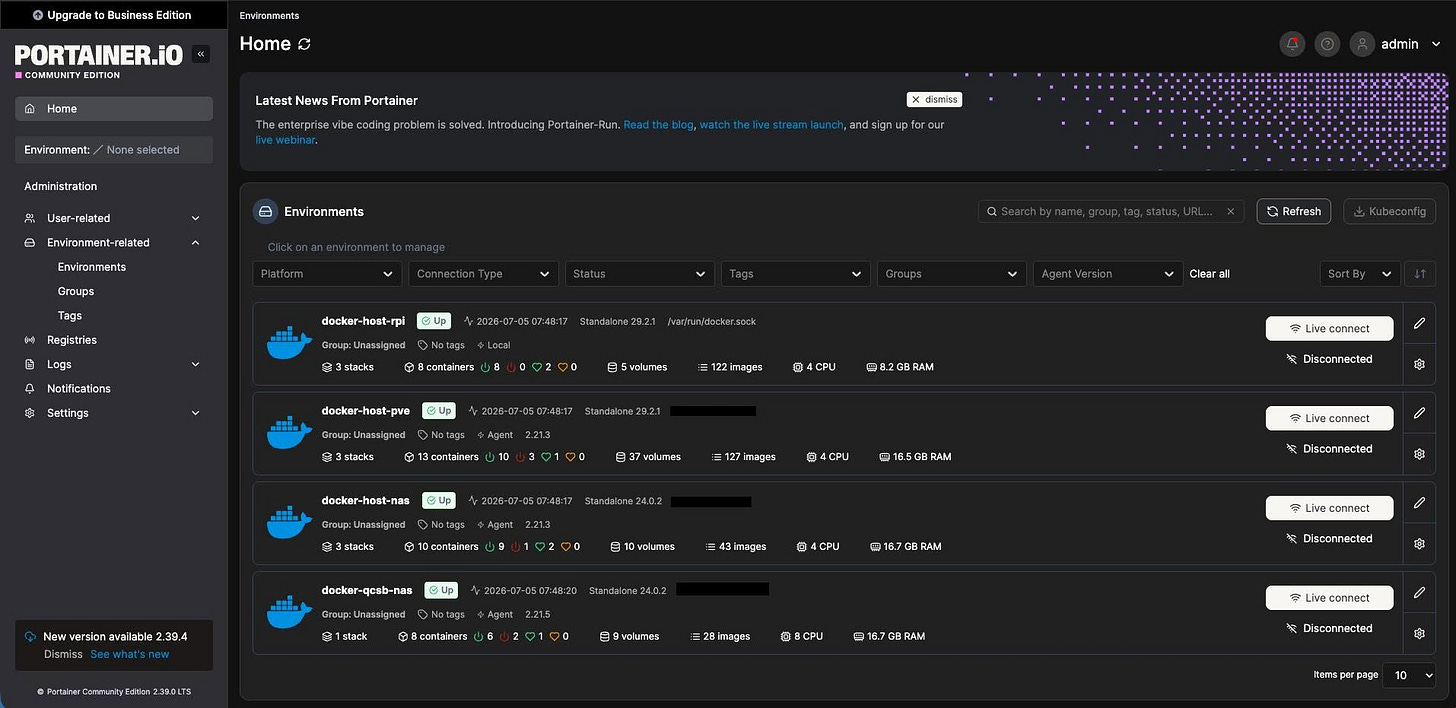Dismiss the Latest News banner
1456x708 pixels.
coord(935,100)
